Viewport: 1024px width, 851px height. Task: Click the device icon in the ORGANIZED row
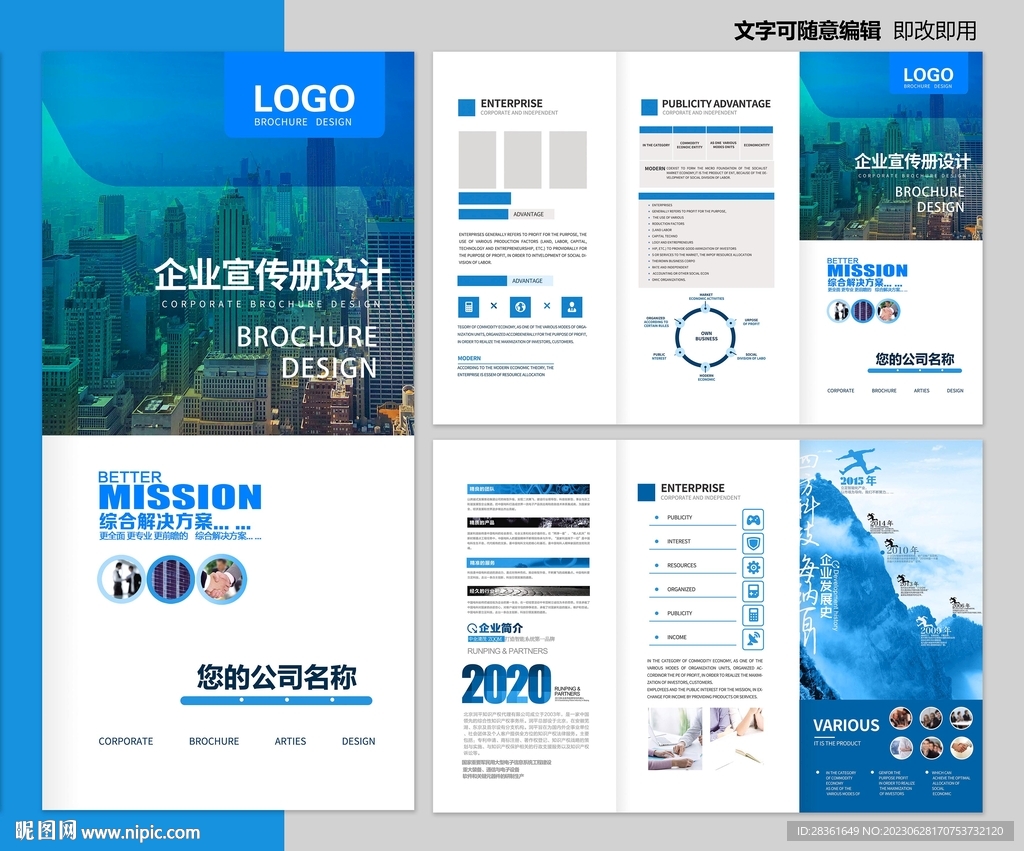pyautogui.click(x=753, y=591)
